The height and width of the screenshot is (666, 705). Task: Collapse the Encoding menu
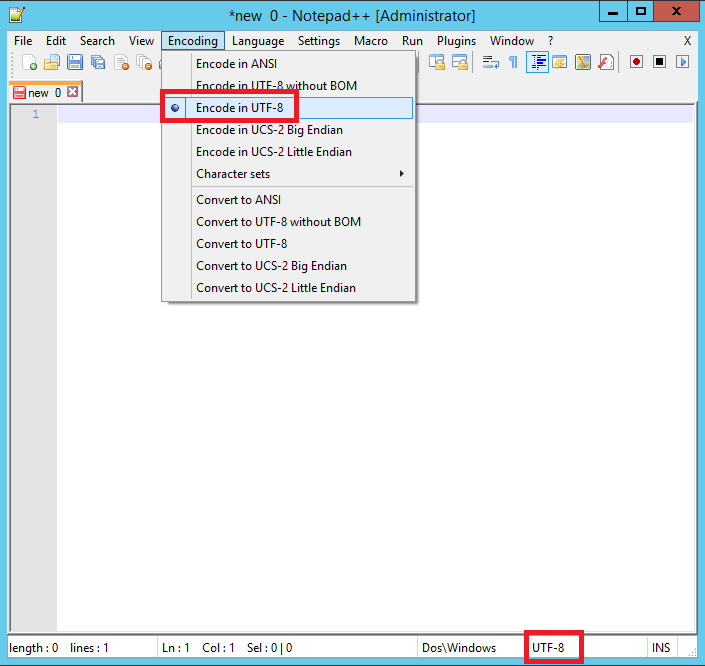tap(193, 41)
